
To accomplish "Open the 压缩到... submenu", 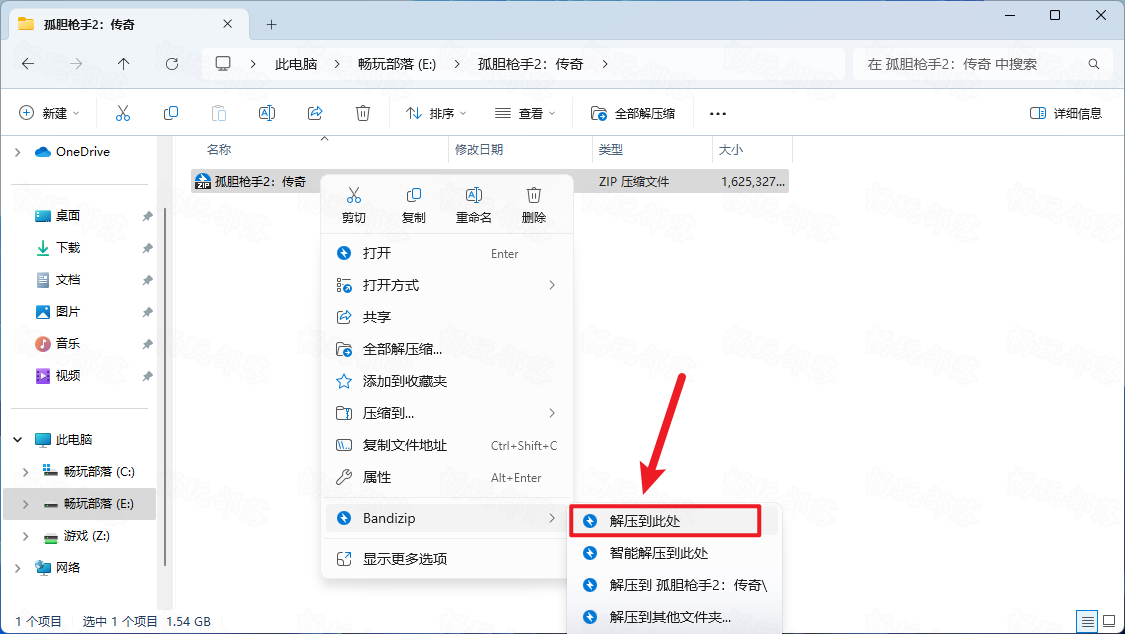I will pyautogui.click(x=447, y=413).
